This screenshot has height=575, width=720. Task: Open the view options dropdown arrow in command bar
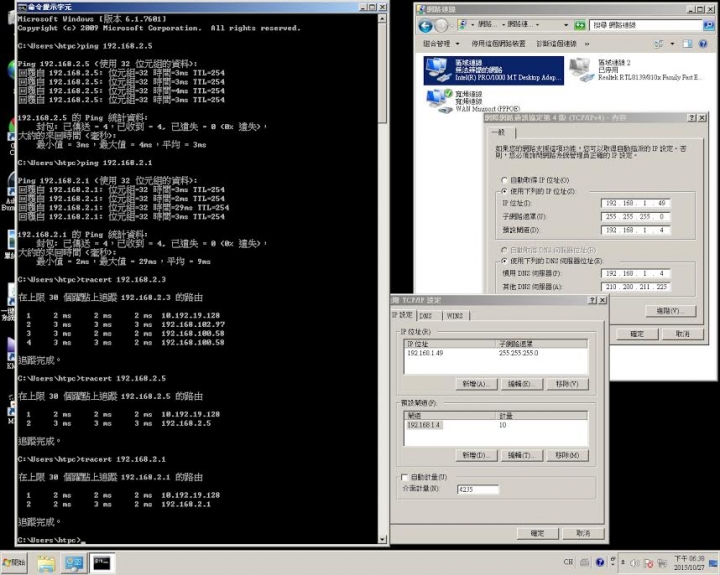point(672,44)
